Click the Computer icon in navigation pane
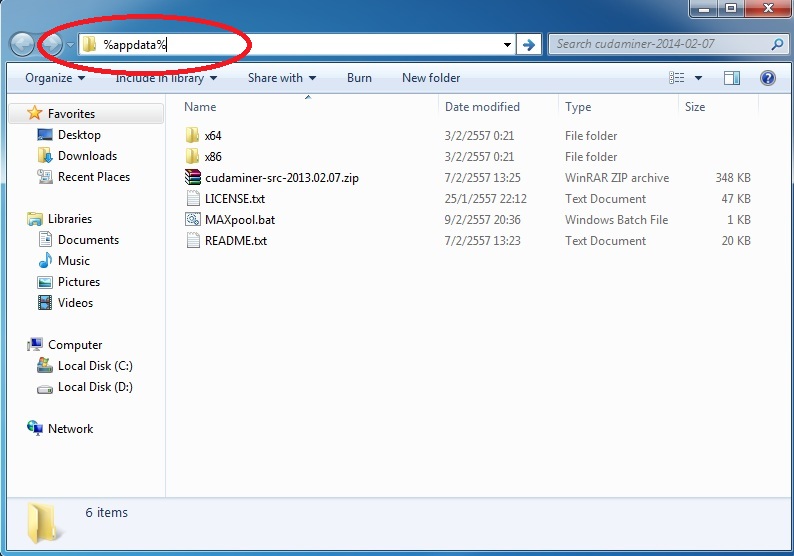The image size is (794, 556). [x=35, y=344]
